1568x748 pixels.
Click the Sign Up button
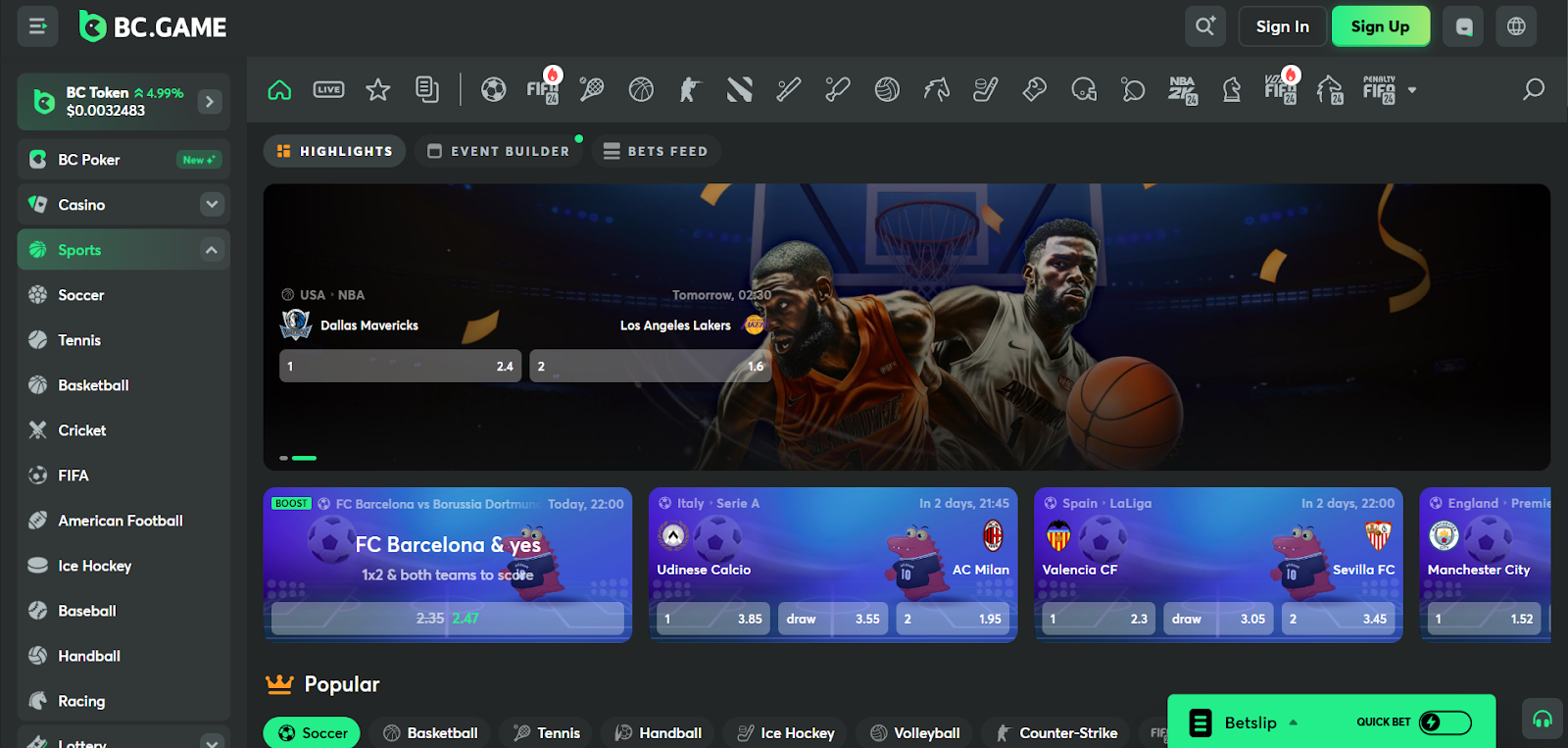click(1380, 26)
